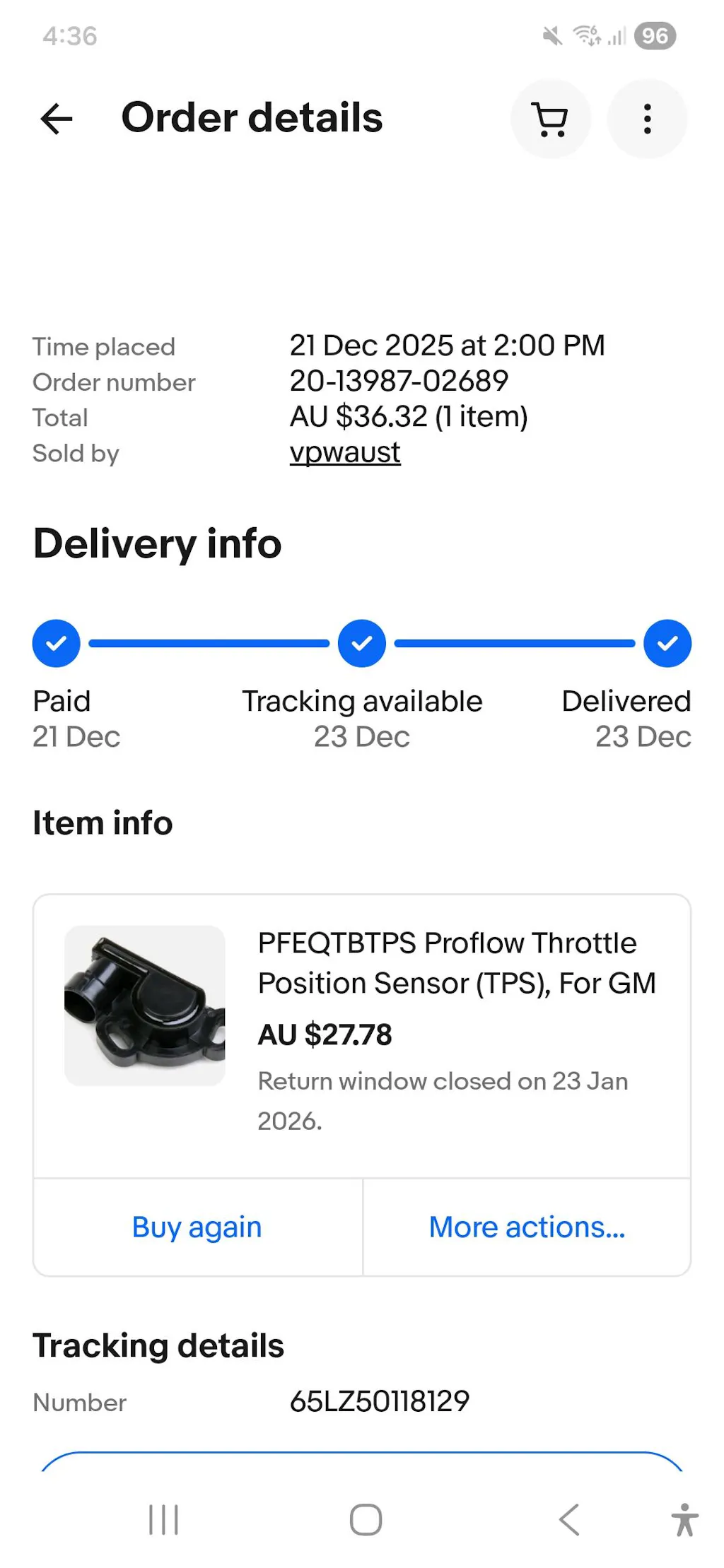724x1568 pixels.
Task: Tap the Tracking available checkmark
Action: point(362,644)
